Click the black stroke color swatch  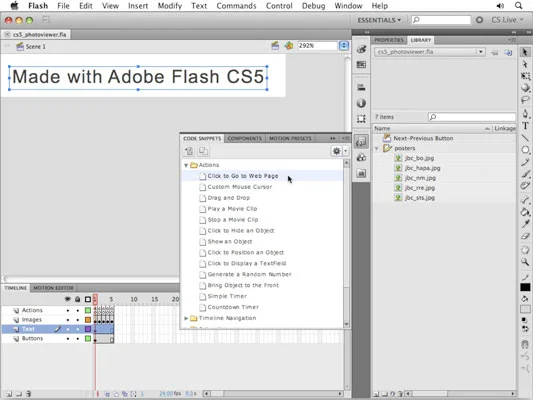(525, 288)
